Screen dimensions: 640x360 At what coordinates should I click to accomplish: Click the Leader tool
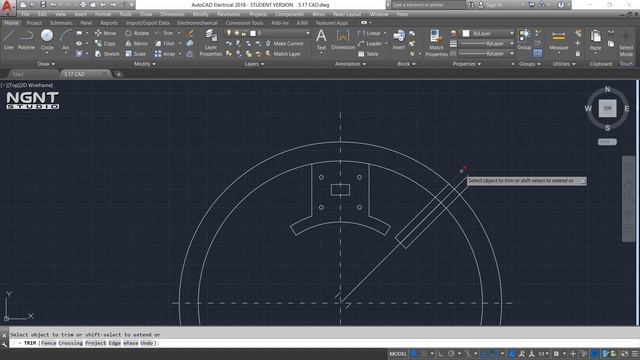tap(370, 43)
